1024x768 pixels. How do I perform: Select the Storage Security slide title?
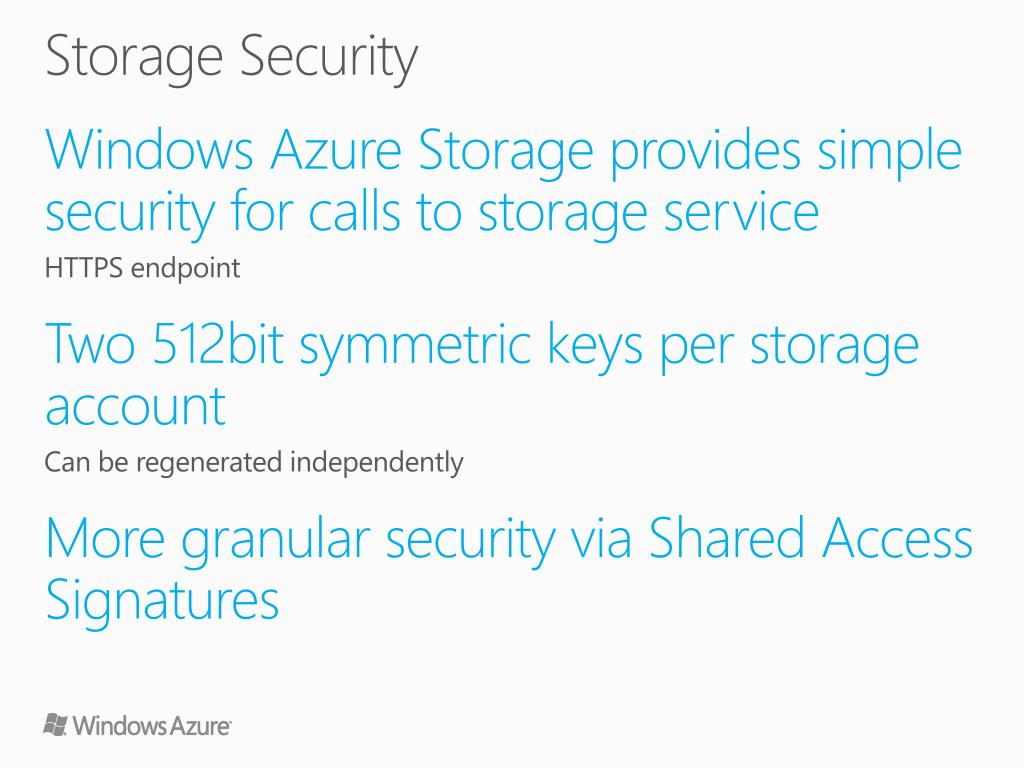click(x=232, y=58)
